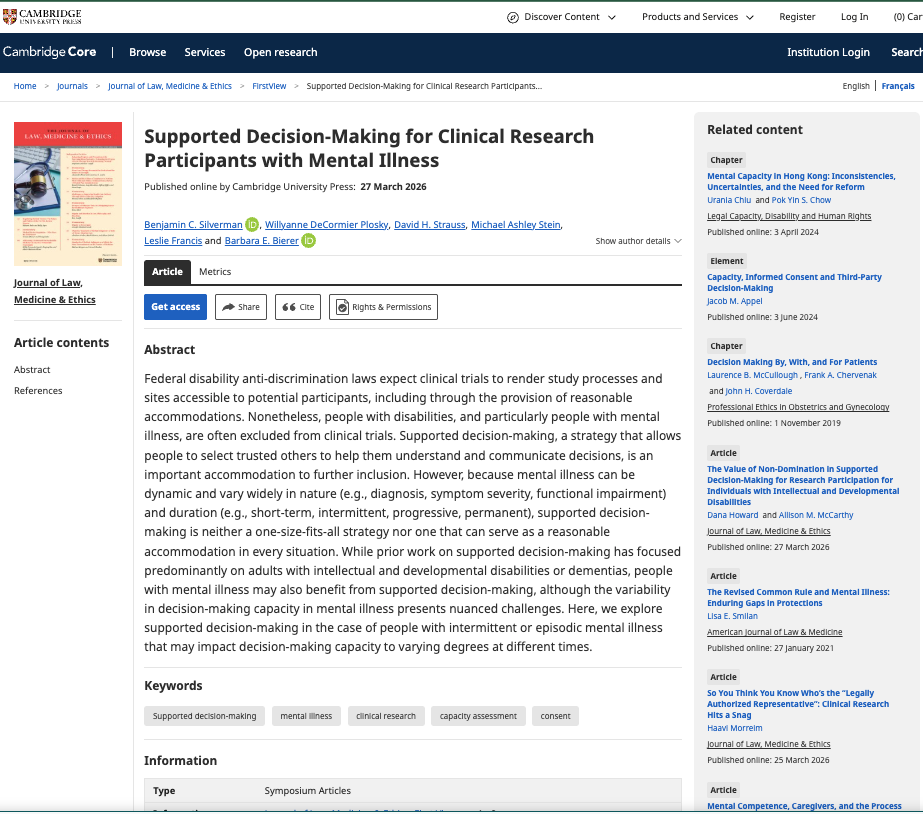Click the Discover Content compass icon
The image size is (923, 814).
[513, 17]
